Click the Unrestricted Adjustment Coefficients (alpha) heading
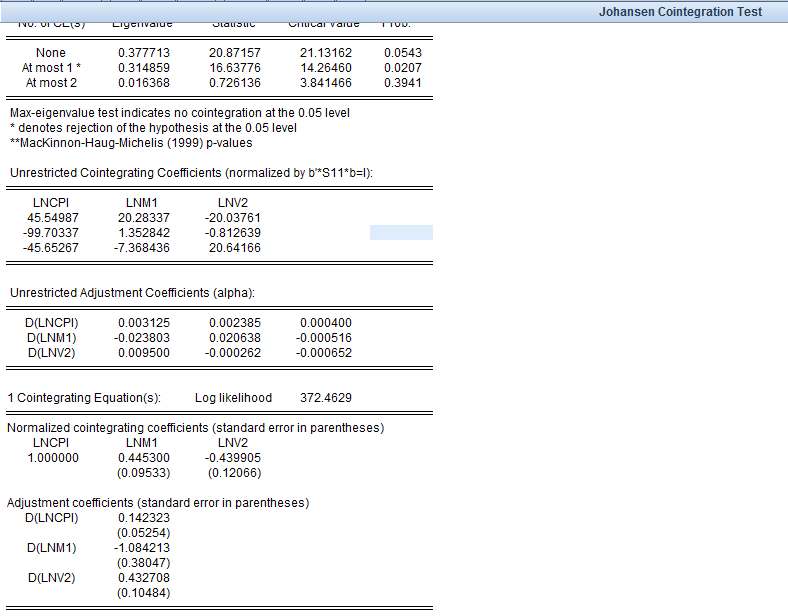The image size is (788, 616). pyautogui.click(x=132, y=293)
